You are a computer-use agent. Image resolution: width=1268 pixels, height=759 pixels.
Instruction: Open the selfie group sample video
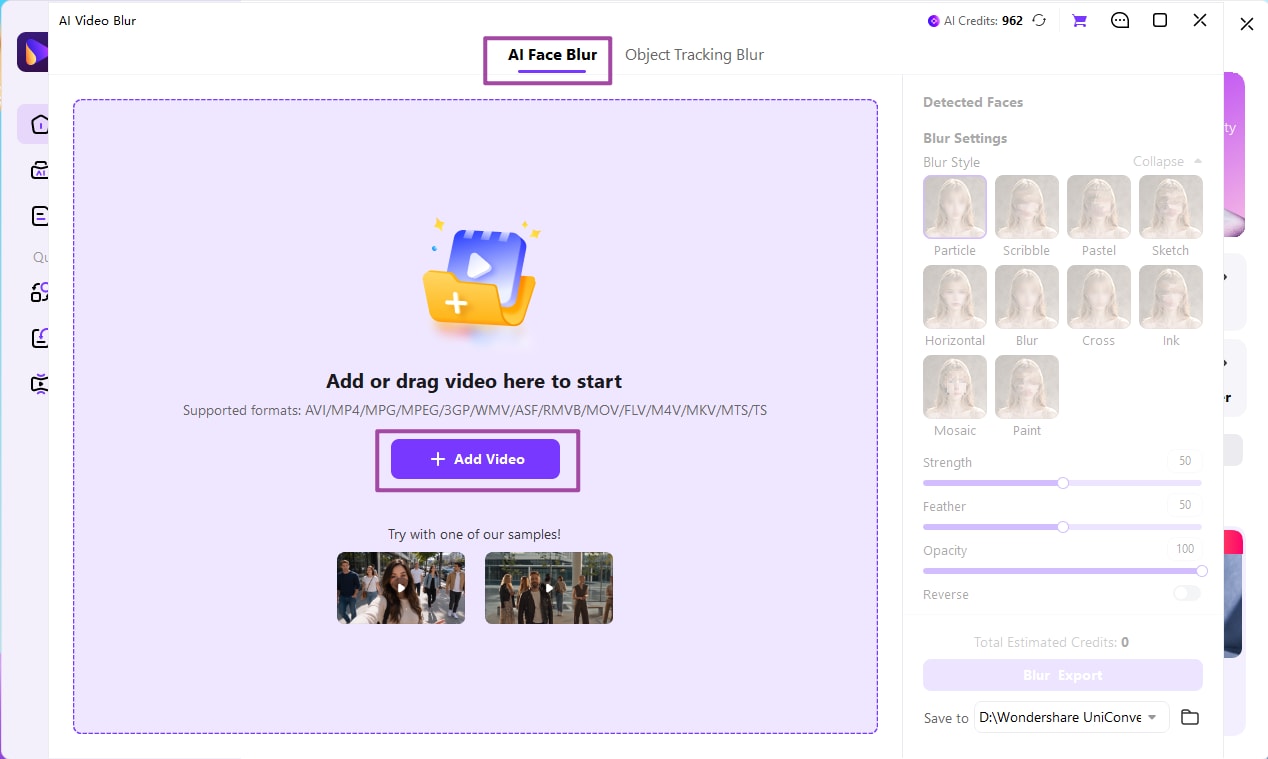point(401,588)
